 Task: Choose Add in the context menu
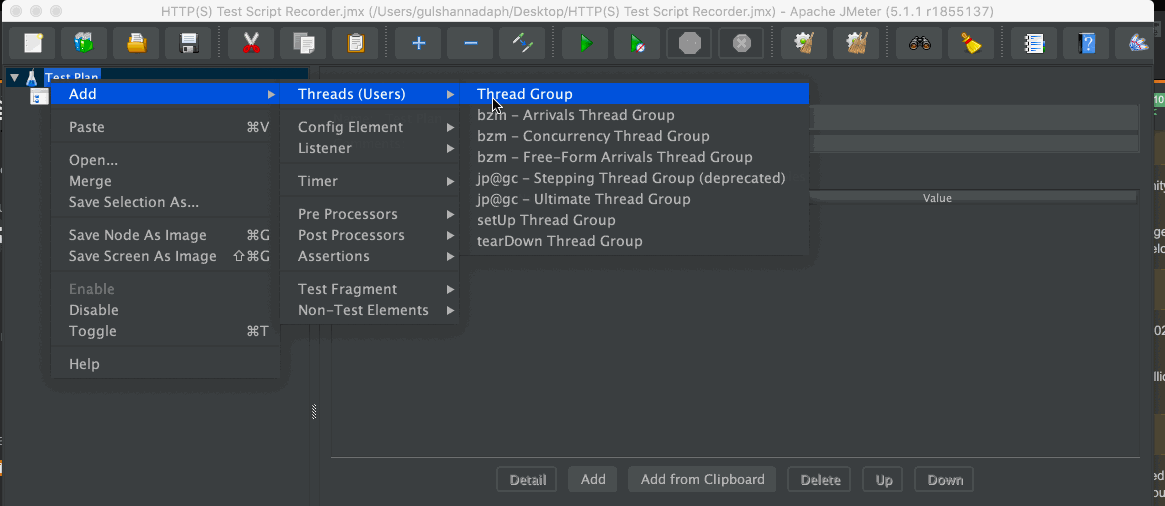pyautogui.click(x=165, y=94)
